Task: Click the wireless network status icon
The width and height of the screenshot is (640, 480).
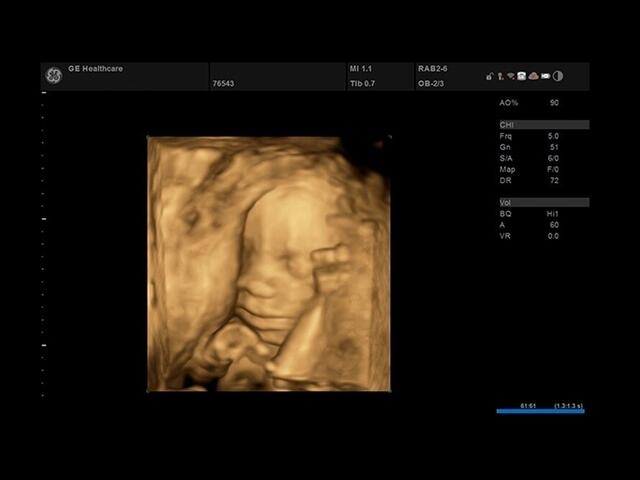Action: click(511, 76)
